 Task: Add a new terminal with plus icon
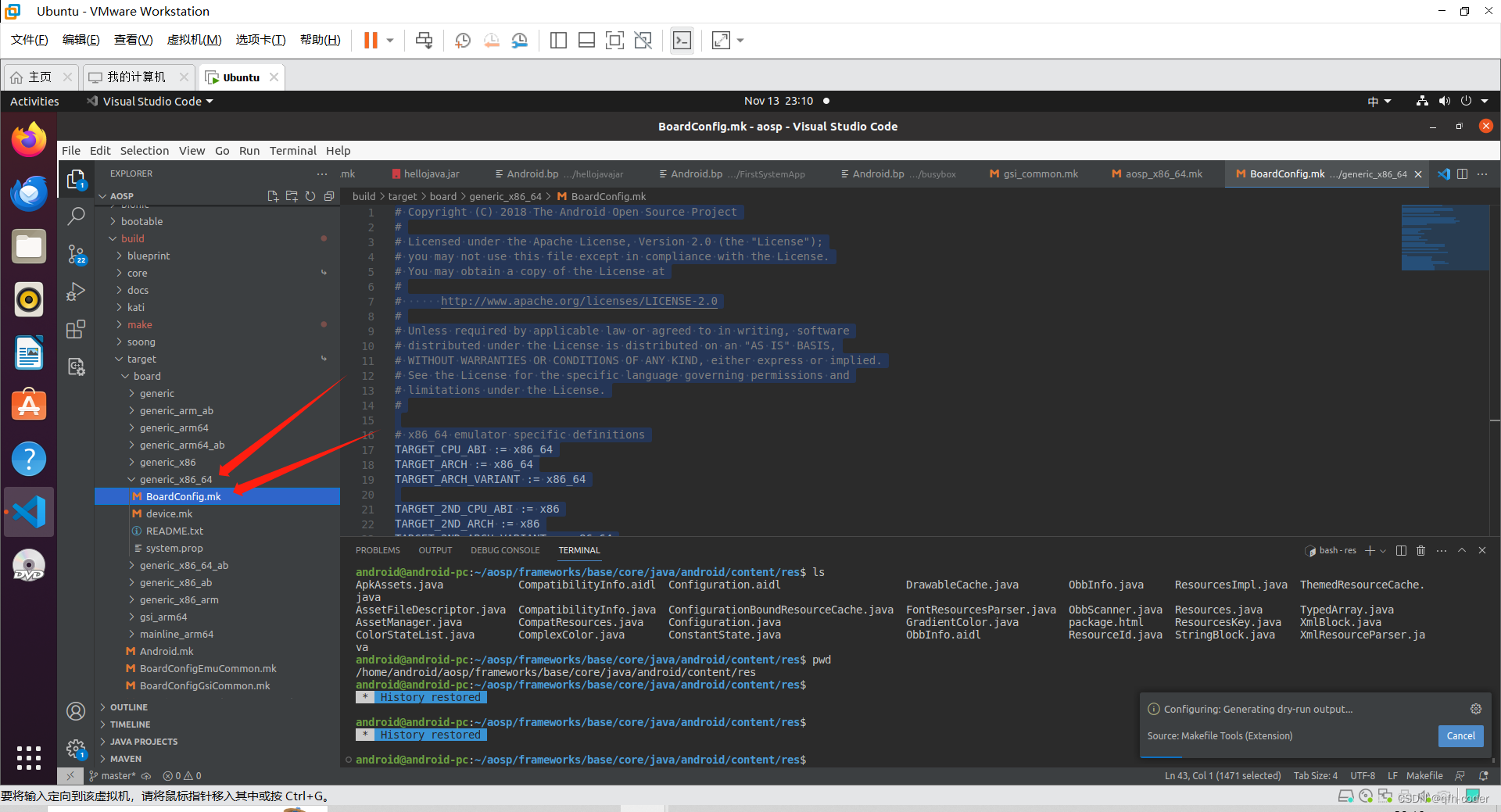[x=1370, y=550]
